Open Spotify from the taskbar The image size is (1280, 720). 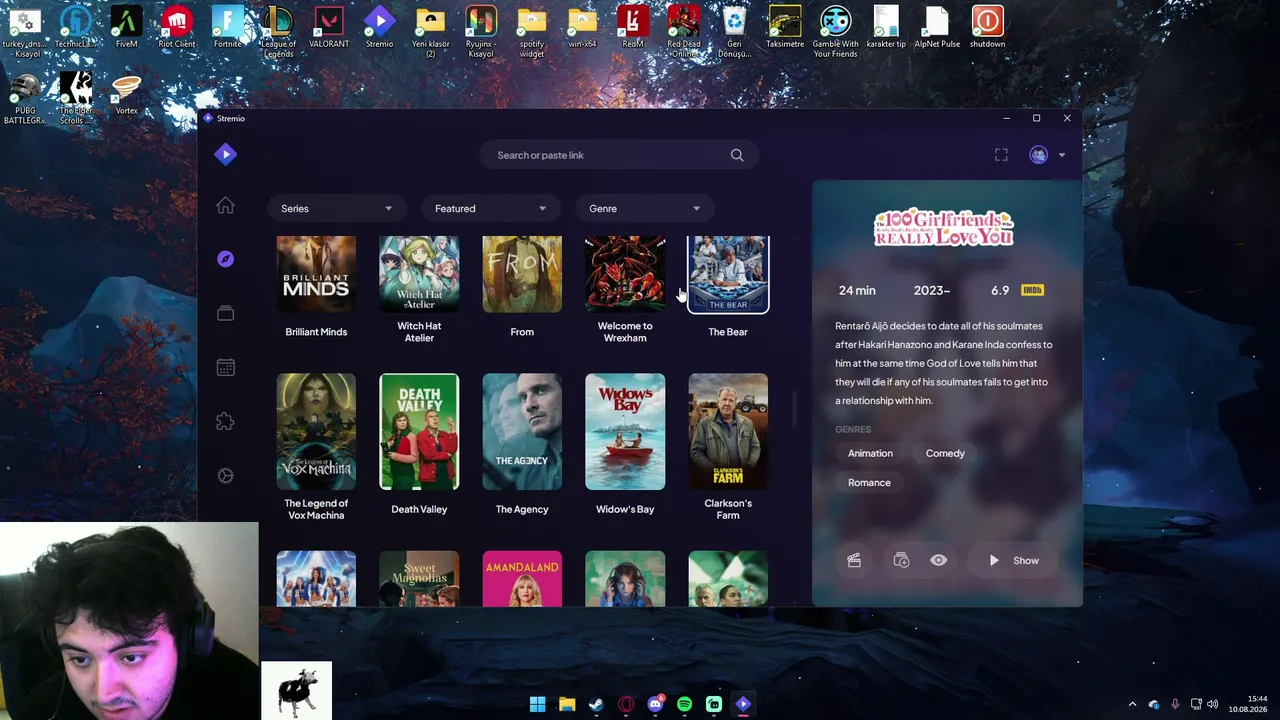[684, 705]
